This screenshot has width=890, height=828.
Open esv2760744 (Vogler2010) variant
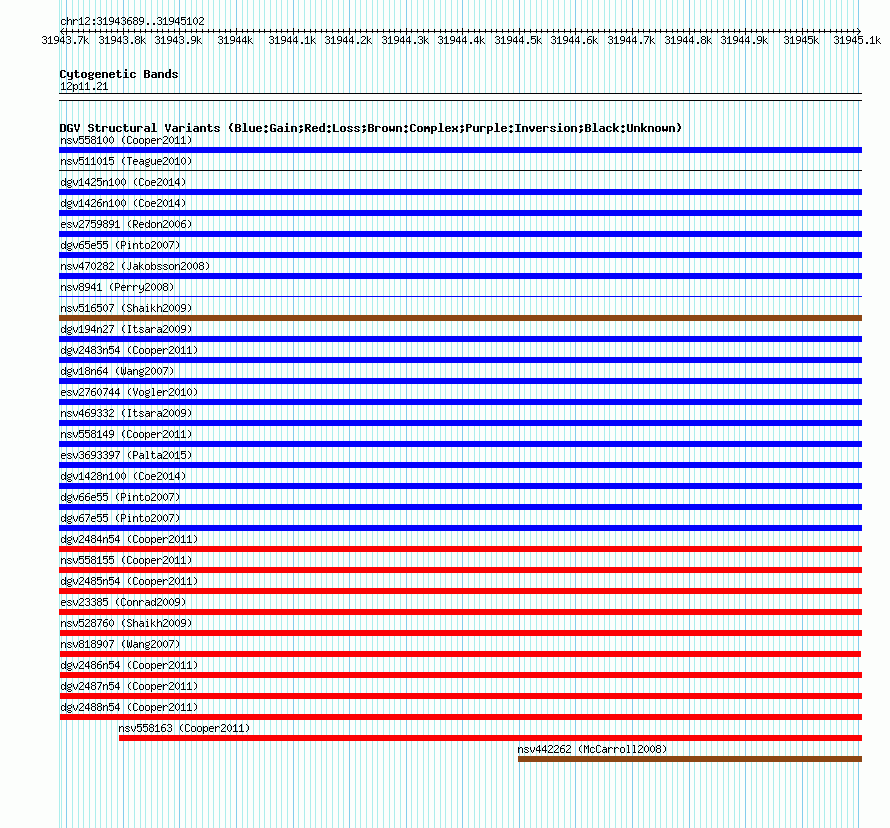click(x=129, y=392)
